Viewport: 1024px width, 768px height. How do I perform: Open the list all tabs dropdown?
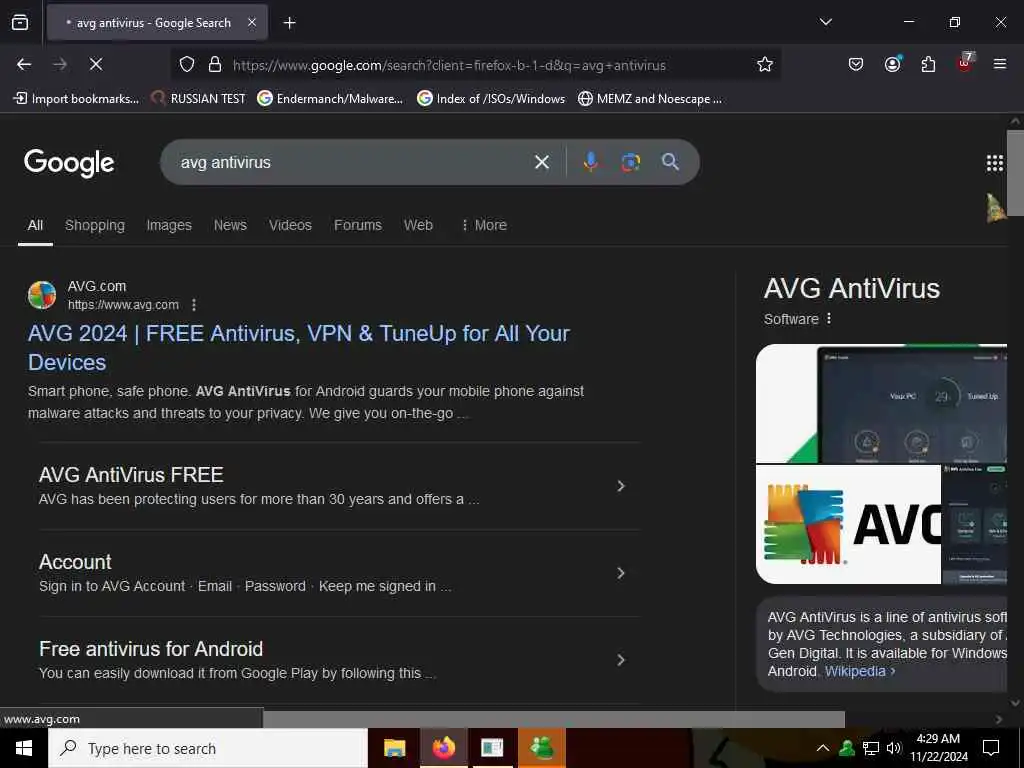(x=825, y=22)
